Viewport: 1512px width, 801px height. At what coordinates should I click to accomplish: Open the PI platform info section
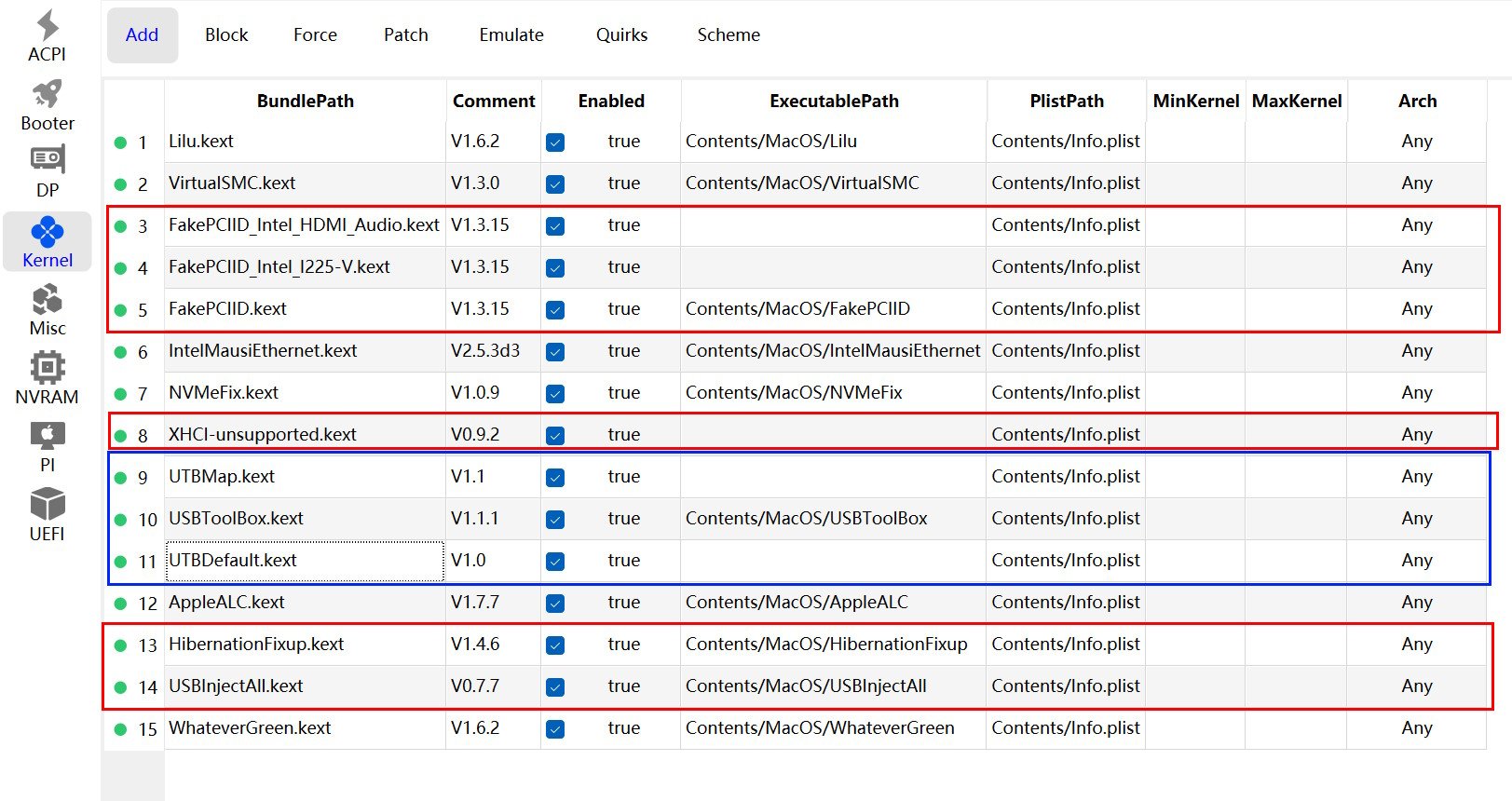tap(48, 446)
